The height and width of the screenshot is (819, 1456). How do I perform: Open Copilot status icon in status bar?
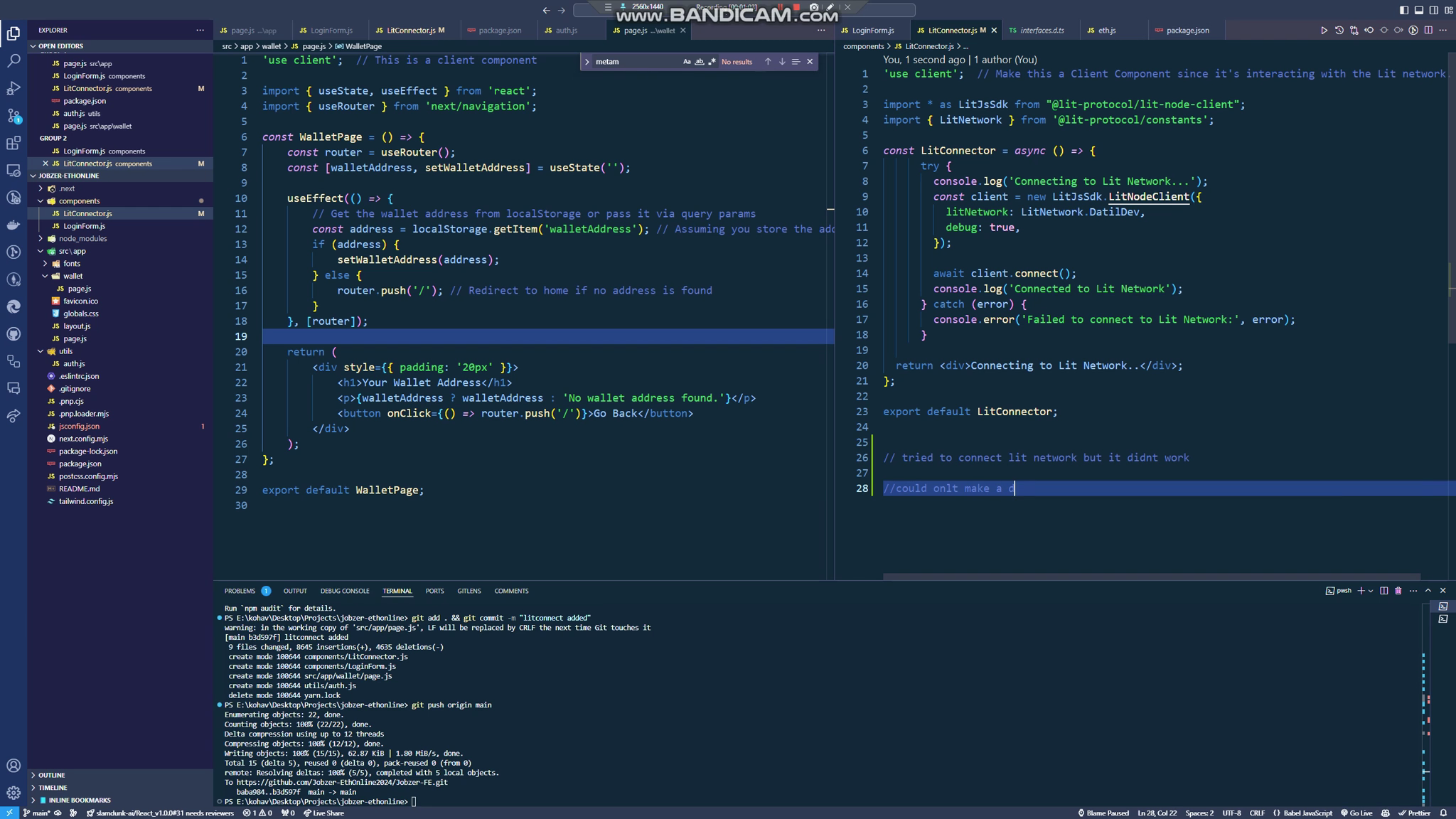tap(1386, 813)
